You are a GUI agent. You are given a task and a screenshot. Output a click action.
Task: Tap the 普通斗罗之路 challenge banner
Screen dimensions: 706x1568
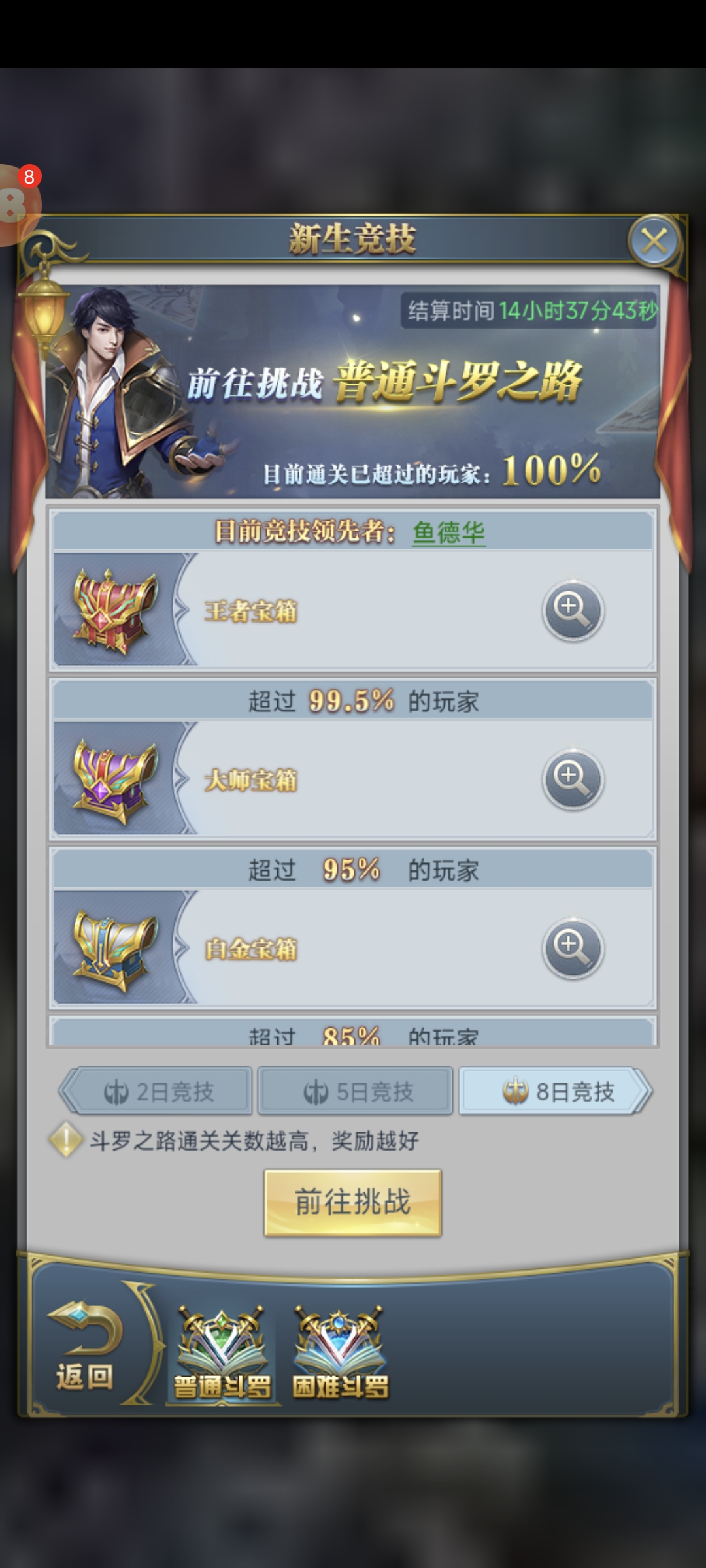[x=353, y=392]
